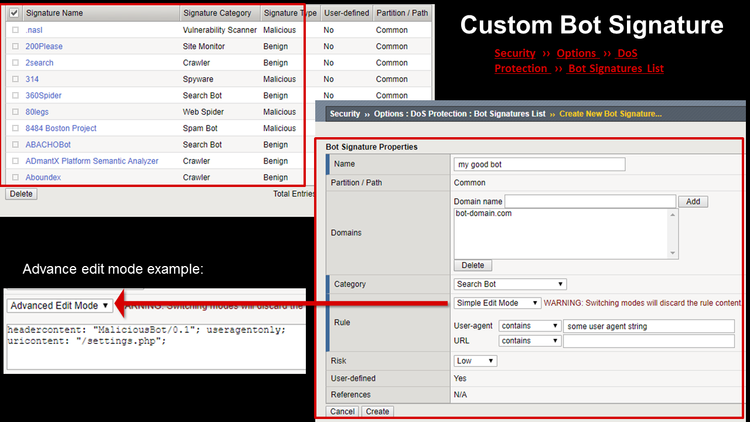Check the box for 80legs signature

[15, 111]
